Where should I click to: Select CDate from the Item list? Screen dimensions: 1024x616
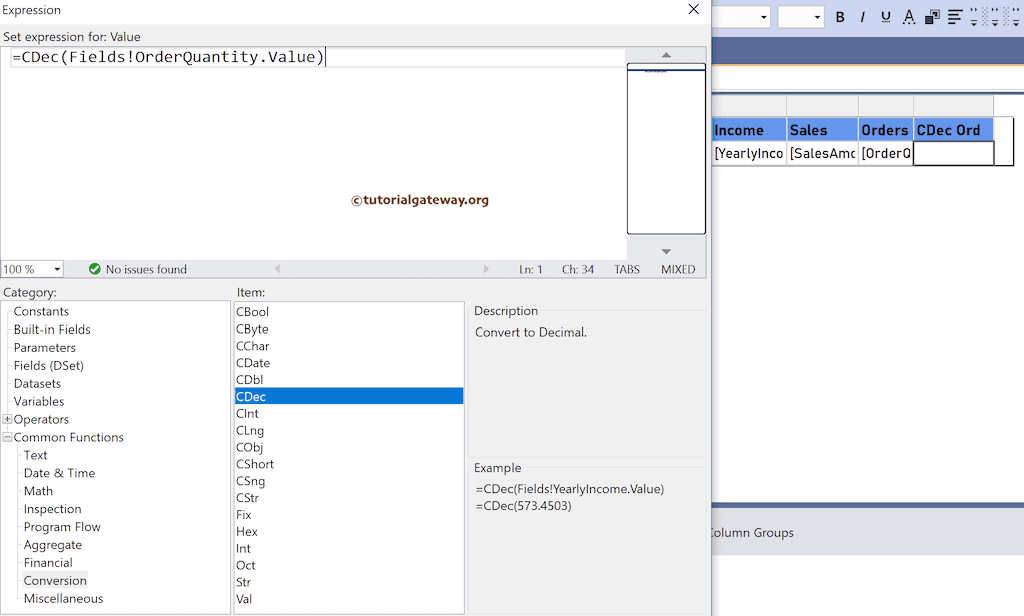tap(253, 362)
